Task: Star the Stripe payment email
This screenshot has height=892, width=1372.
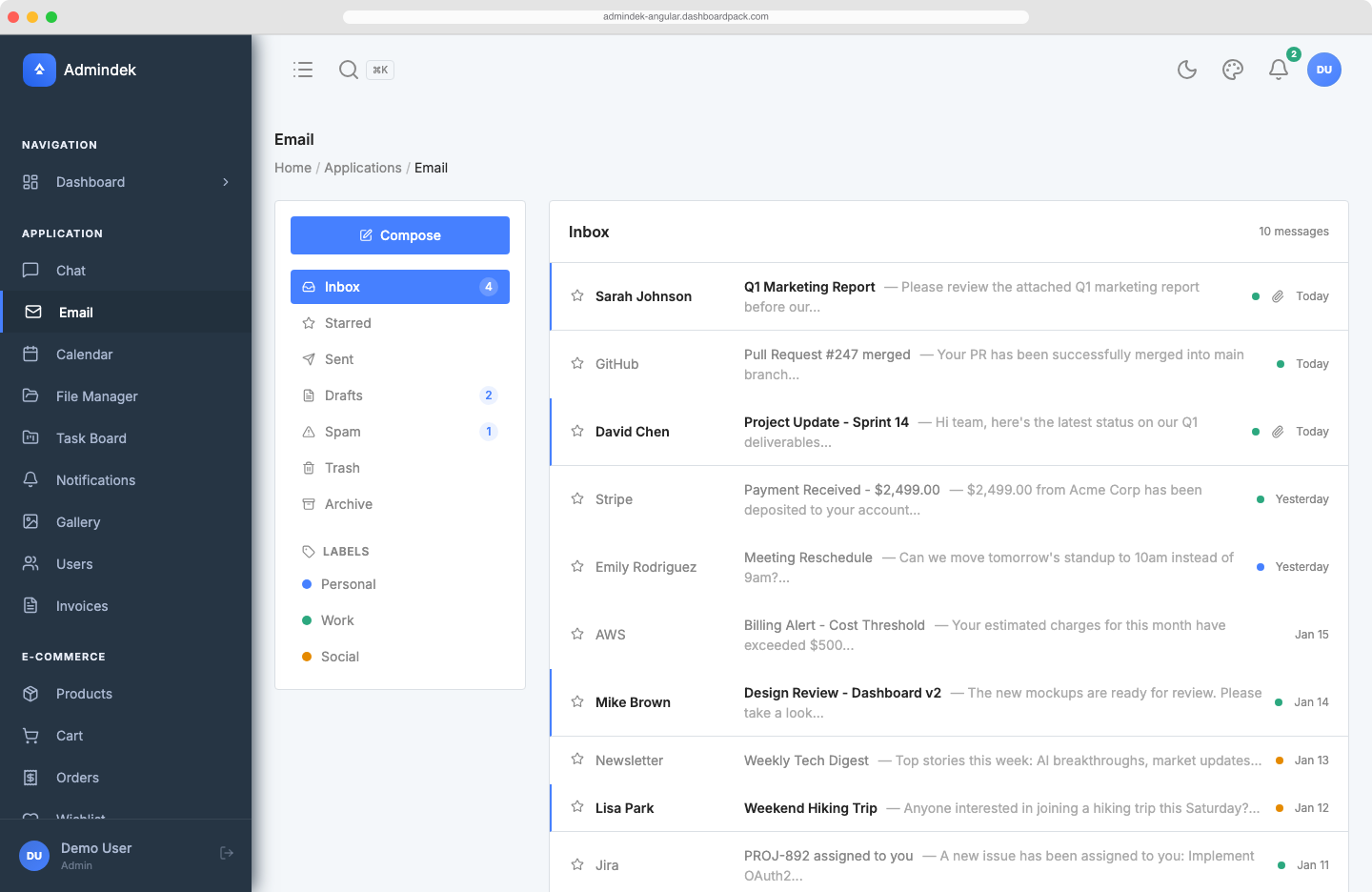Action: click(x=576, y=498)
